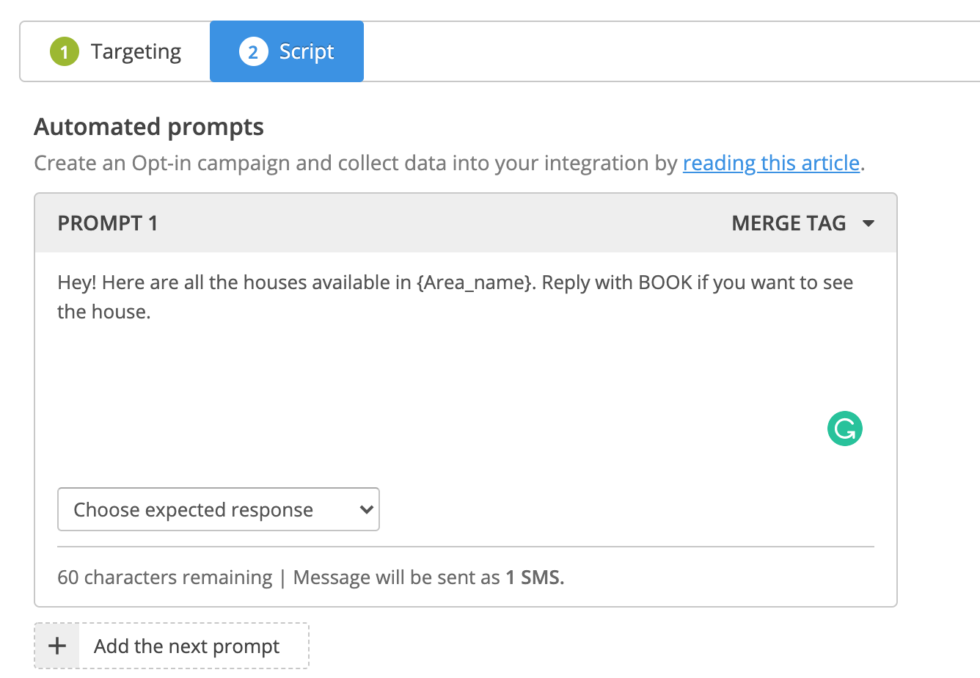
Task: Click the MERGE TAG disclosure arrow
Action: (868, 223)
